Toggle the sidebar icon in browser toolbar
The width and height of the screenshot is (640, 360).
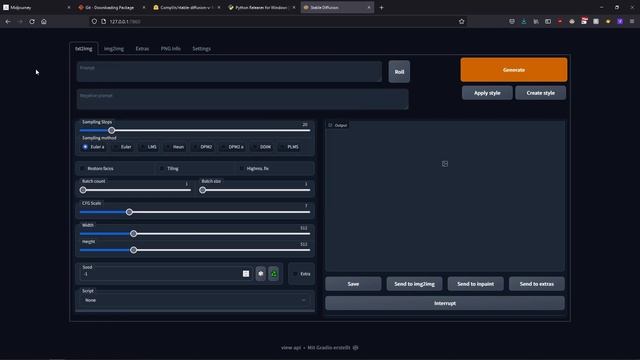tap(548, 21)
